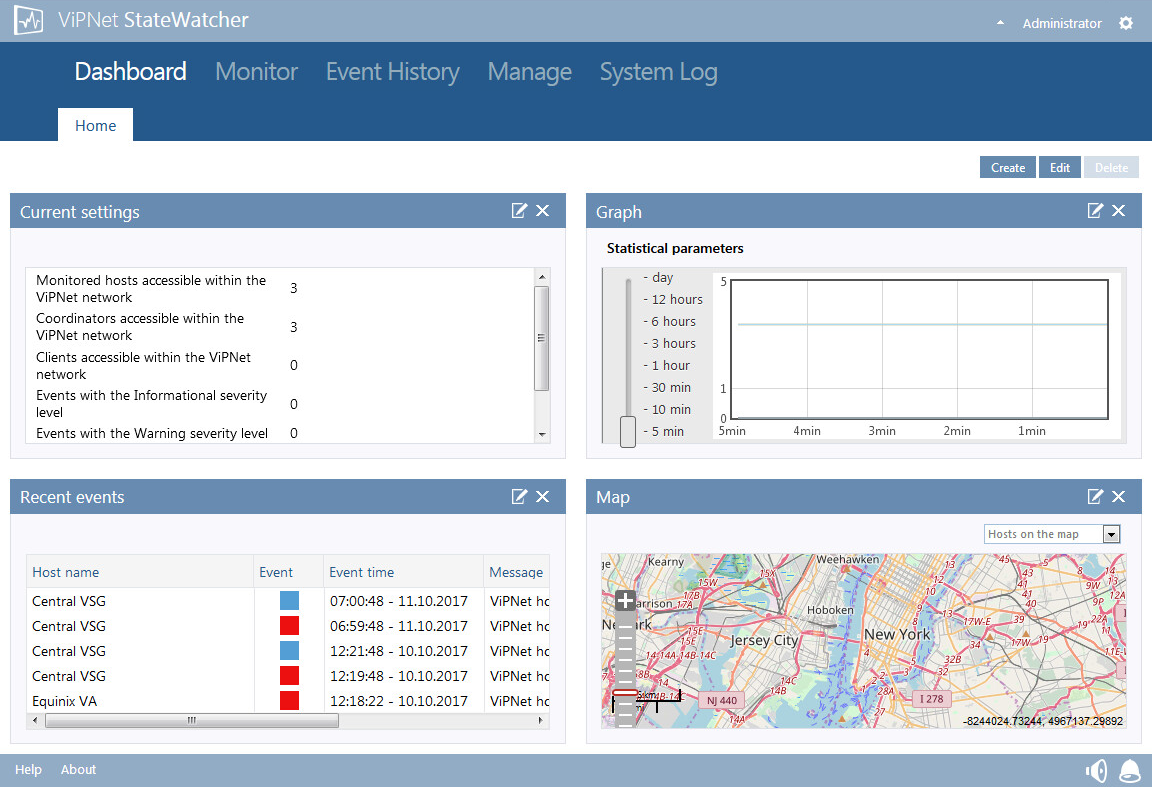Screen dimensions: 1152x787
Task: Click the 12:18:22 - 10.10.2017 event time
Action: click(399, 701)
